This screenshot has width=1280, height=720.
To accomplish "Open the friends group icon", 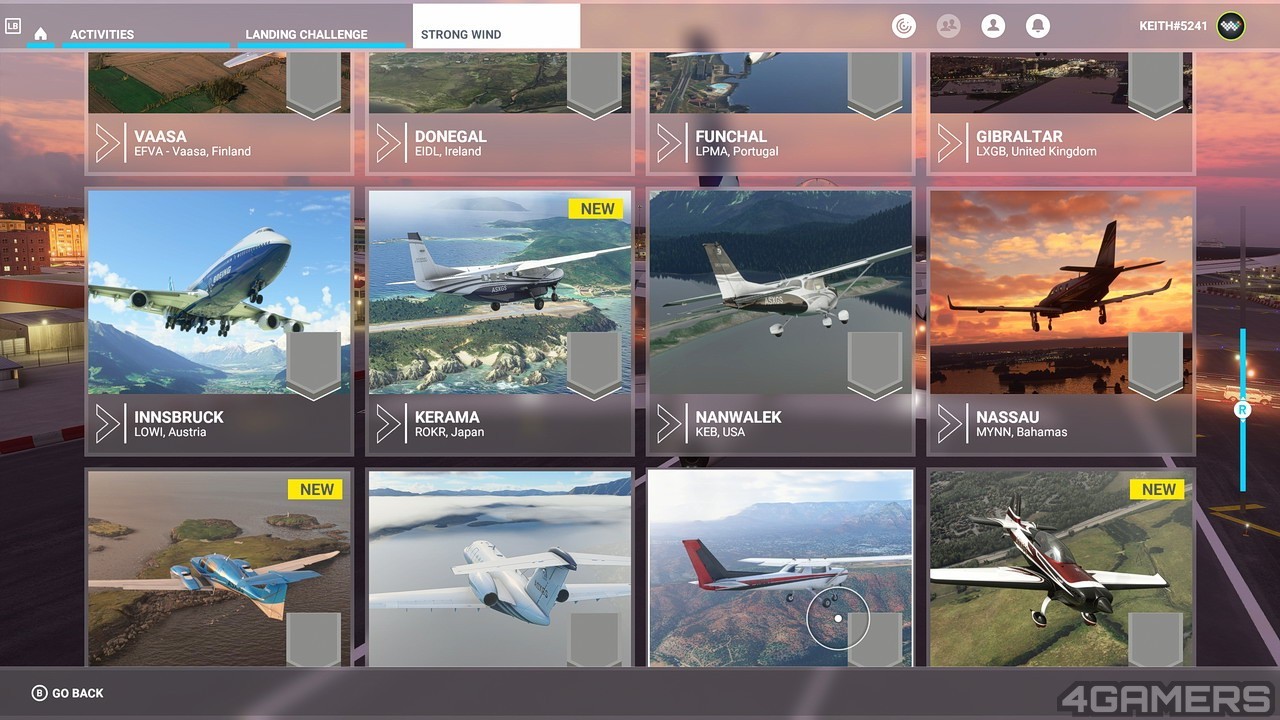I will pos(948,26).
